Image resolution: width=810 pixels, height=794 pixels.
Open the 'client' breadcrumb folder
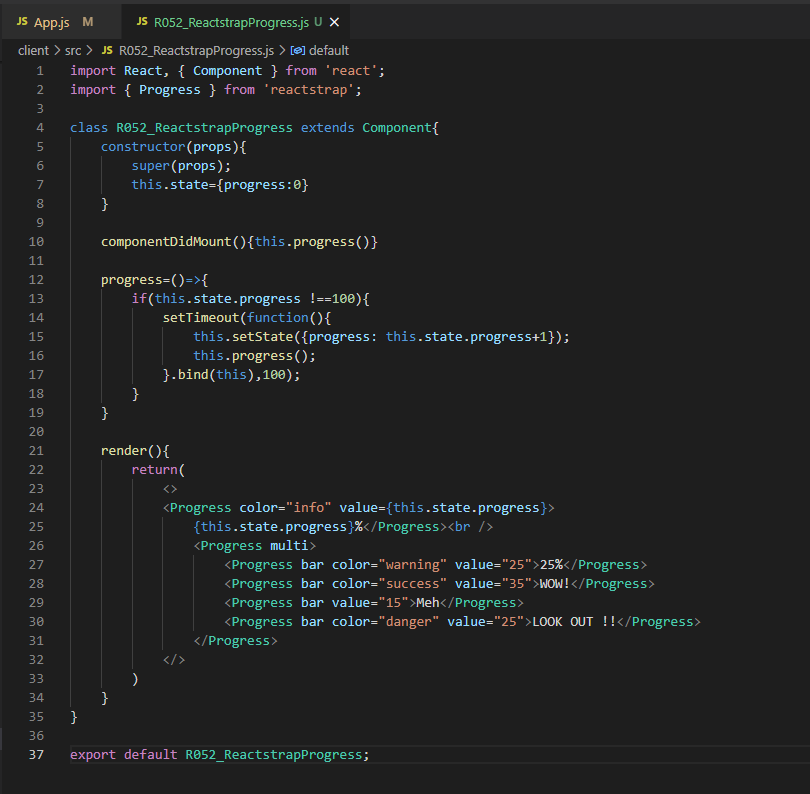click(33, 51)
